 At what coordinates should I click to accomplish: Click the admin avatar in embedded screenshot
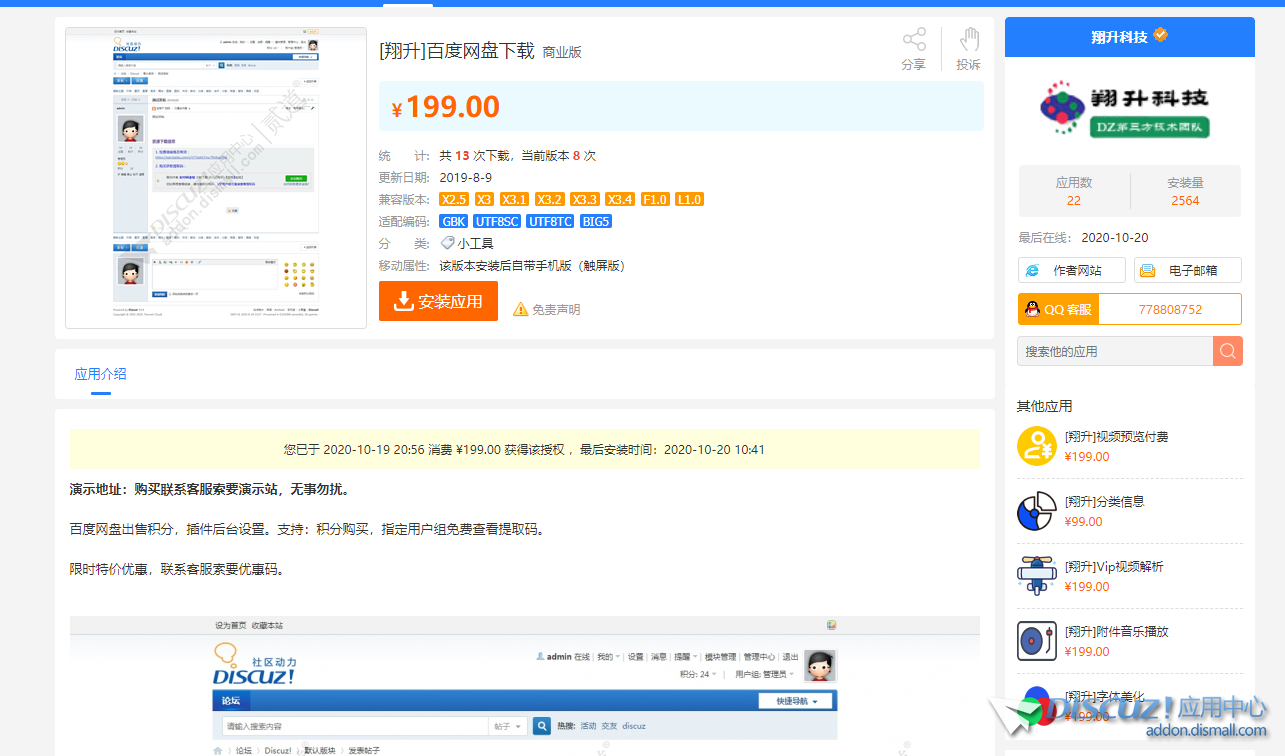(820, 665)
